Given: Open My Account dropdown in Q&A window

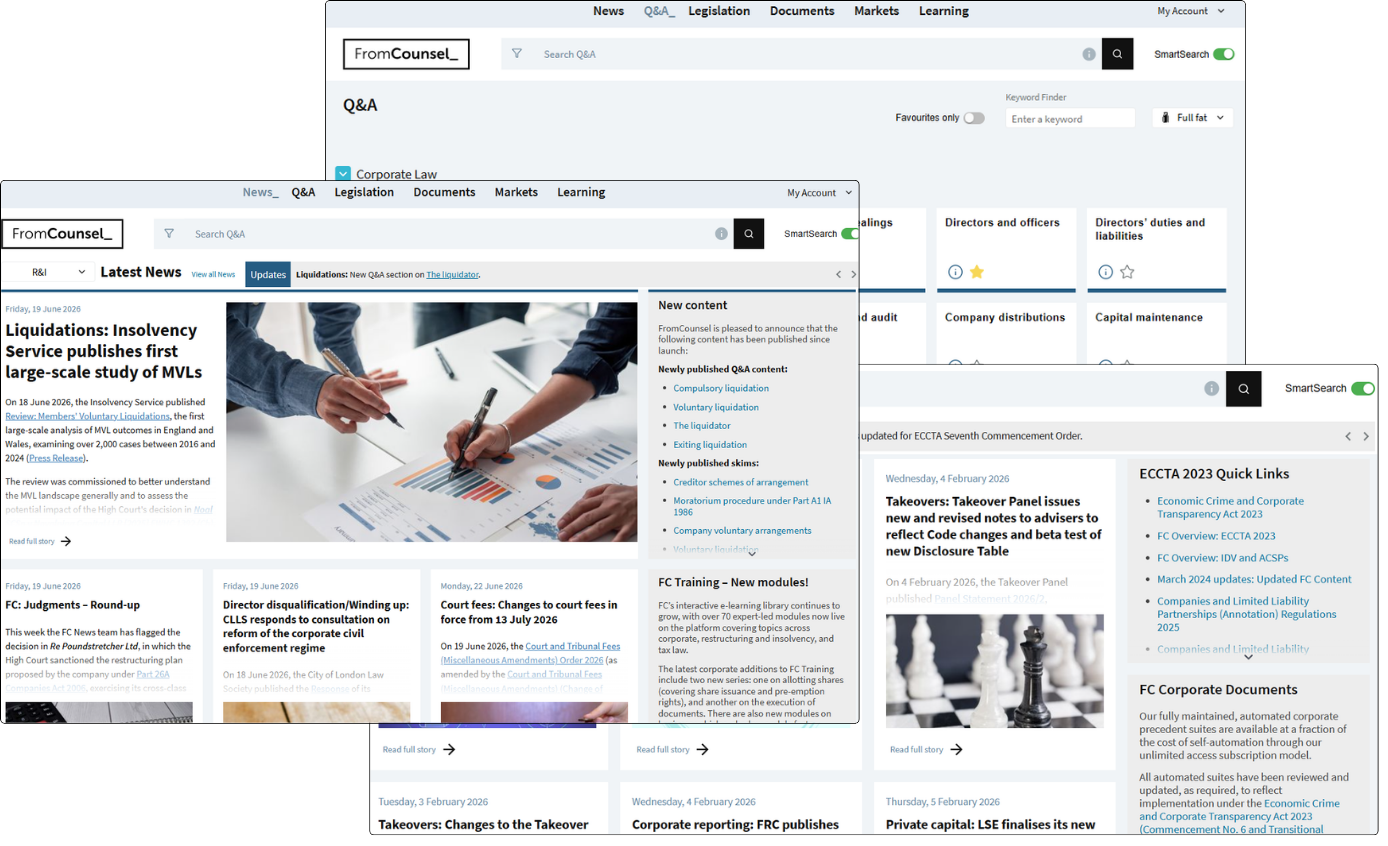Looking at the screenshot, I should 1190,11.
